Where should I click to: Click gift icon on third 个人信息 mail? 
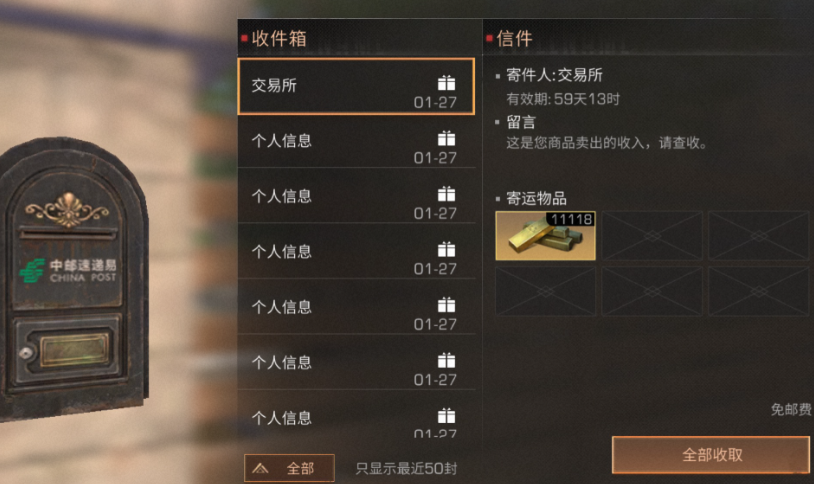[446, 250]
